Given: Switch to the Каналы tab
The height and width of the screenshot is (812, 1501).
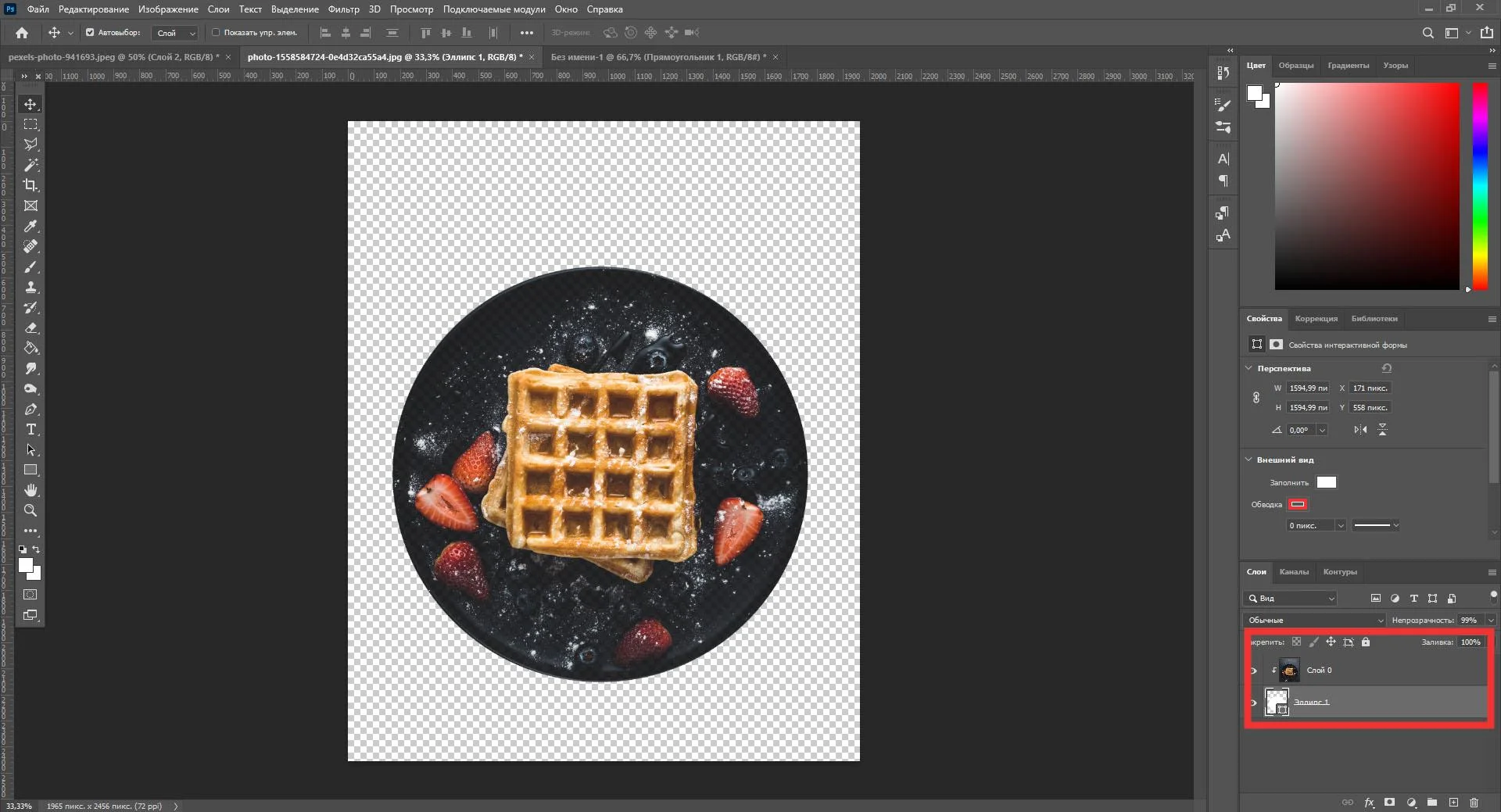Looking at the screenshot, I should click(x=1294, y=572).
